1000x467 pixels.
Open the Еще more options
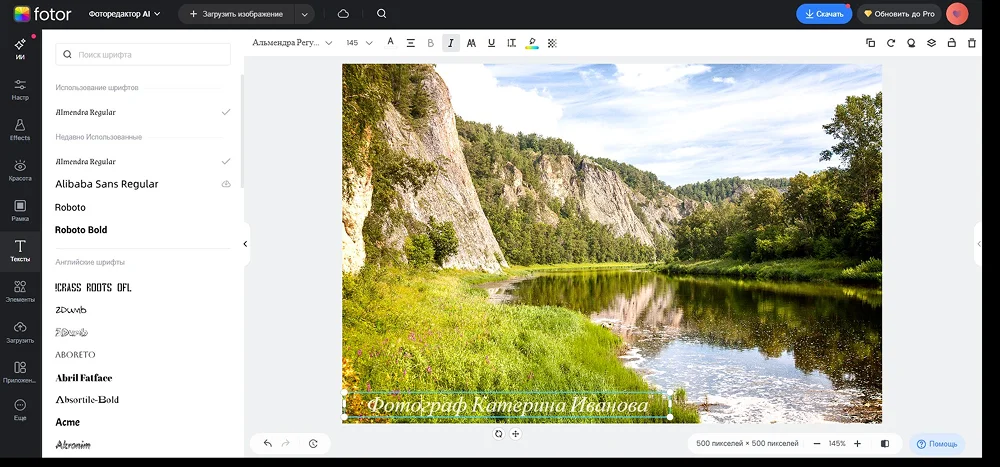[x=20, y=410]
